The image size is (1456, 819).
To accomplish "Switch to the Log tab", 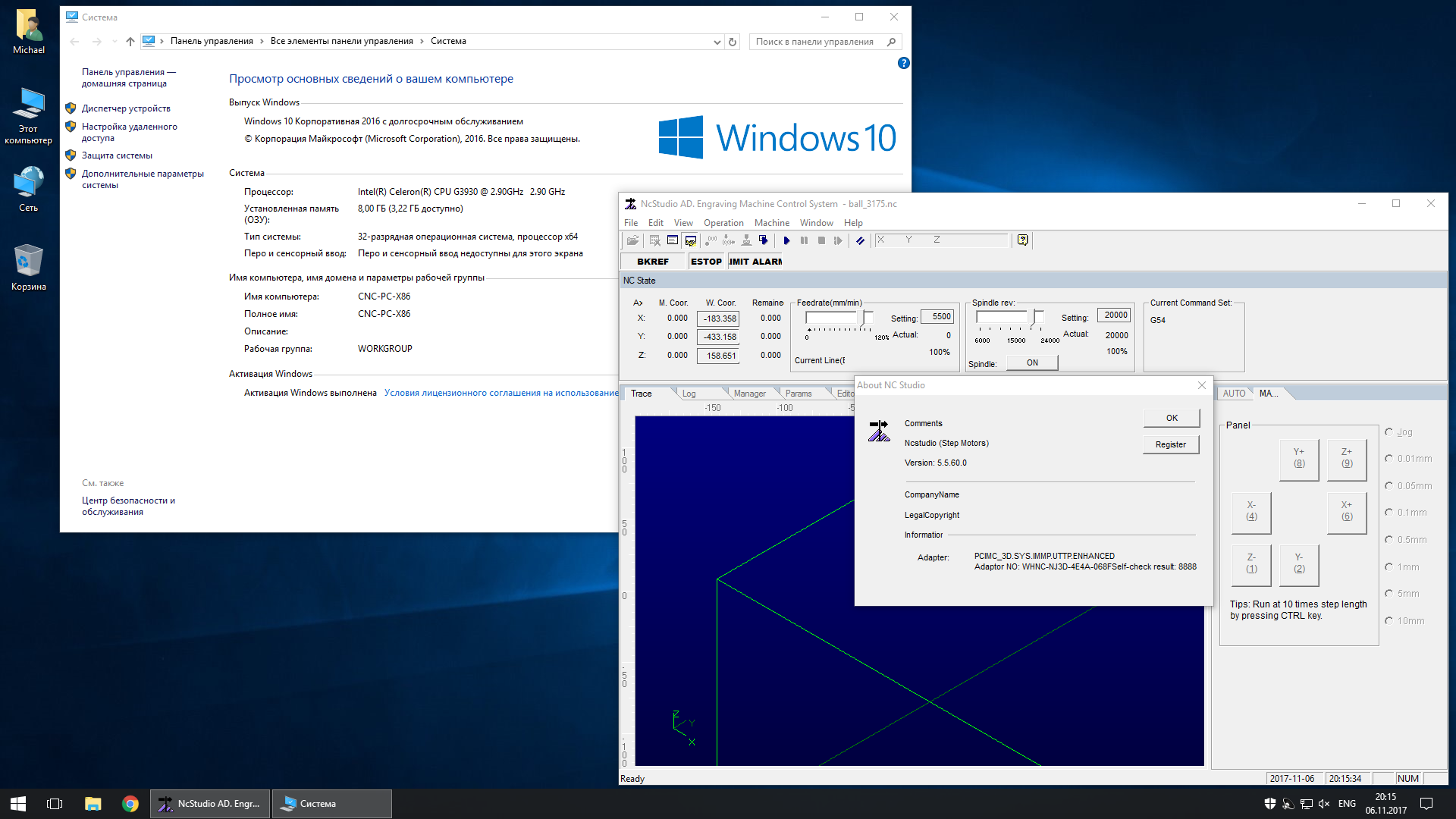I will click(689, 394).
